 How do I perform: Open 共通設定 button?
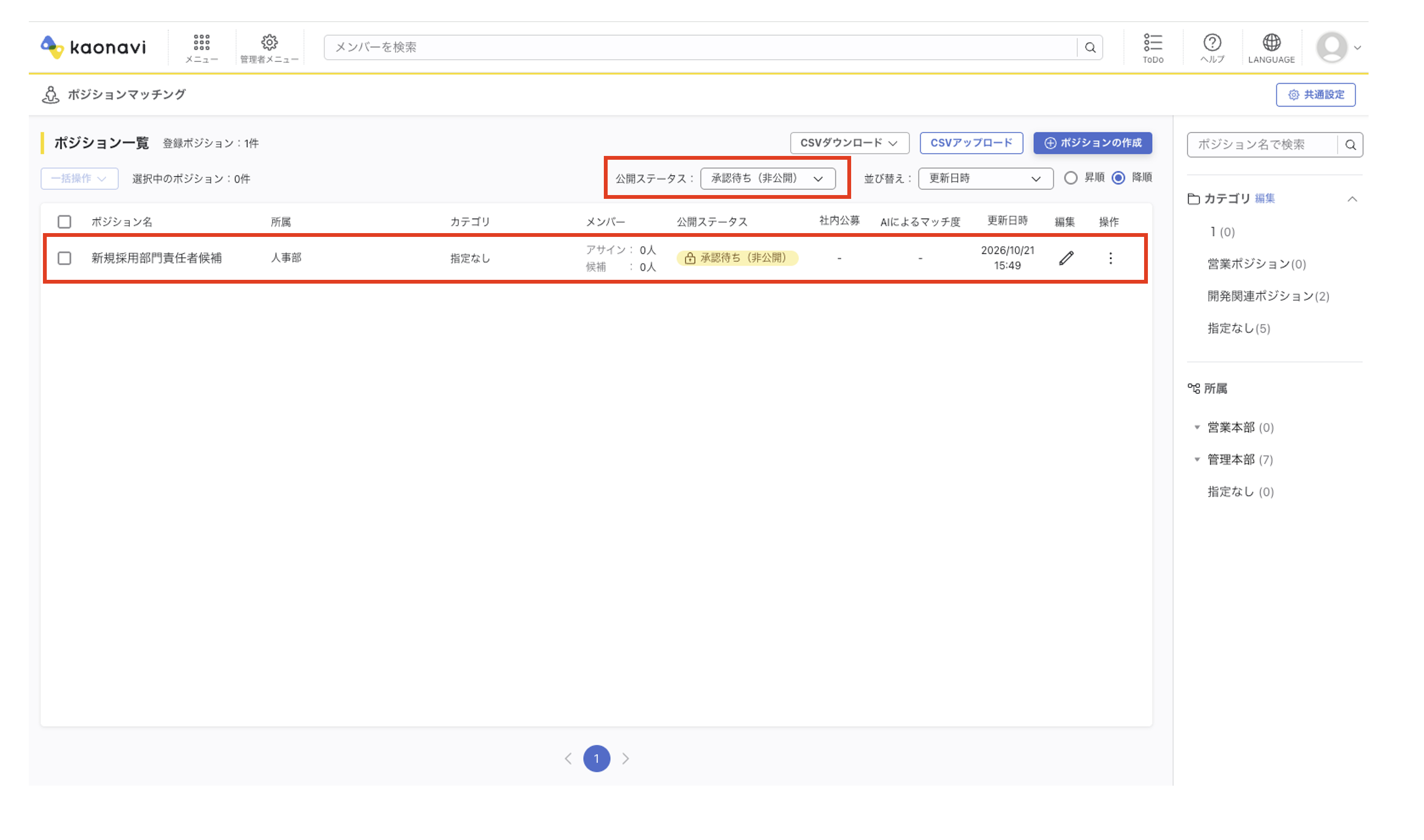point(1315,95)
